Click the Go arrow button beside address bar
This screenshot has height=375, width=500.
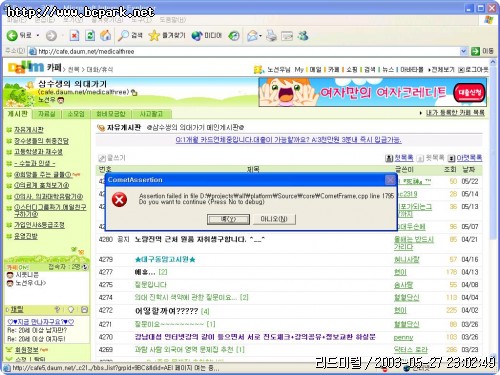475,51
